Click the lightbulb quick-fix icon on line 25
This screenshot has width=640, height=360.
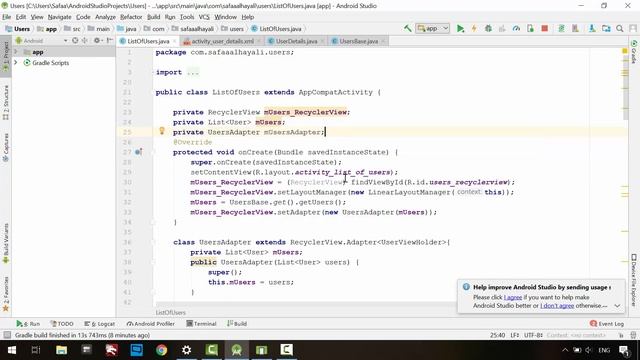point(162,131)
